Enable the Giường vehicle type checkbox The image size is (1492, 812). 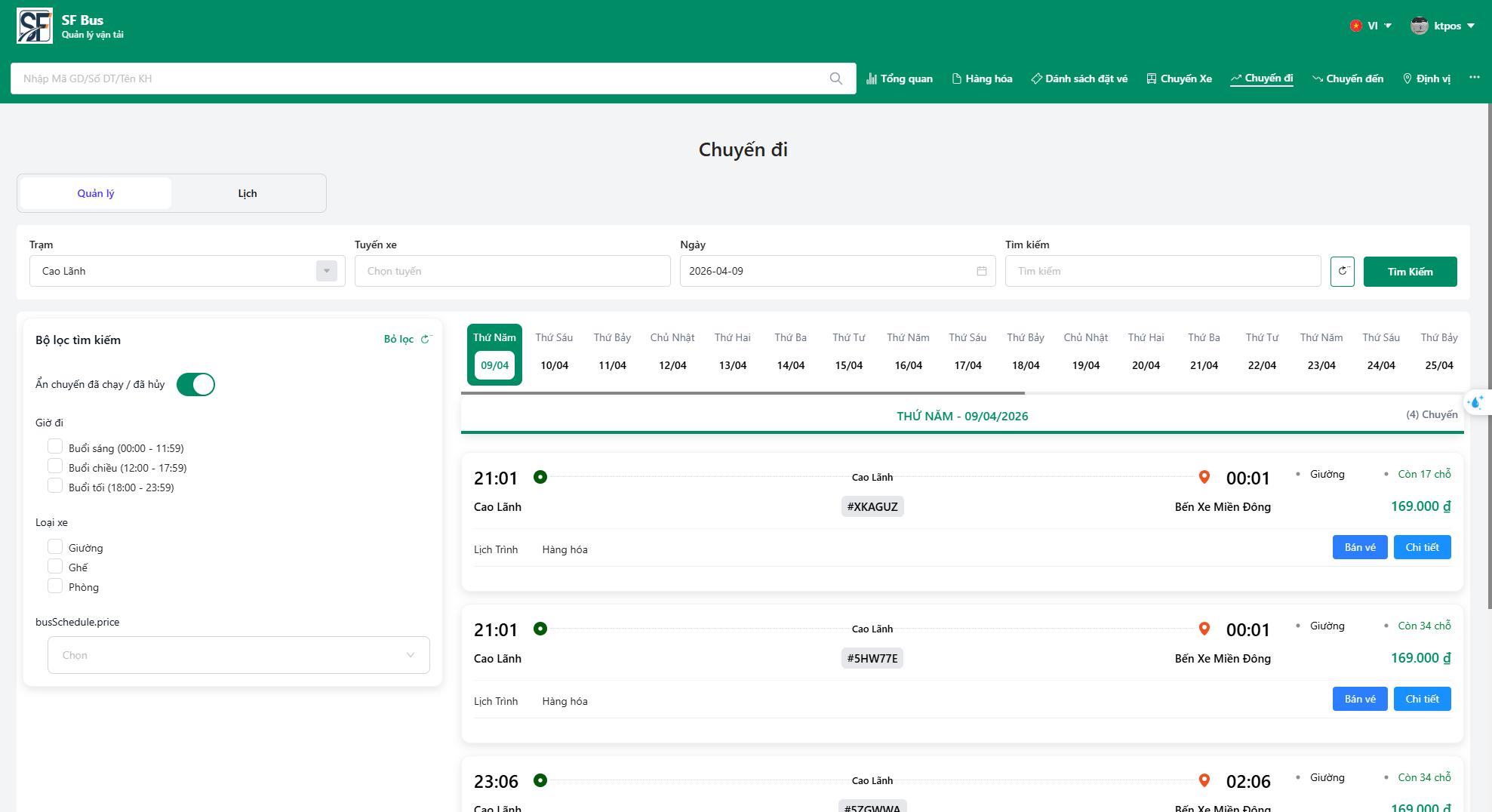pyautogui.click(x=55, y=546)
